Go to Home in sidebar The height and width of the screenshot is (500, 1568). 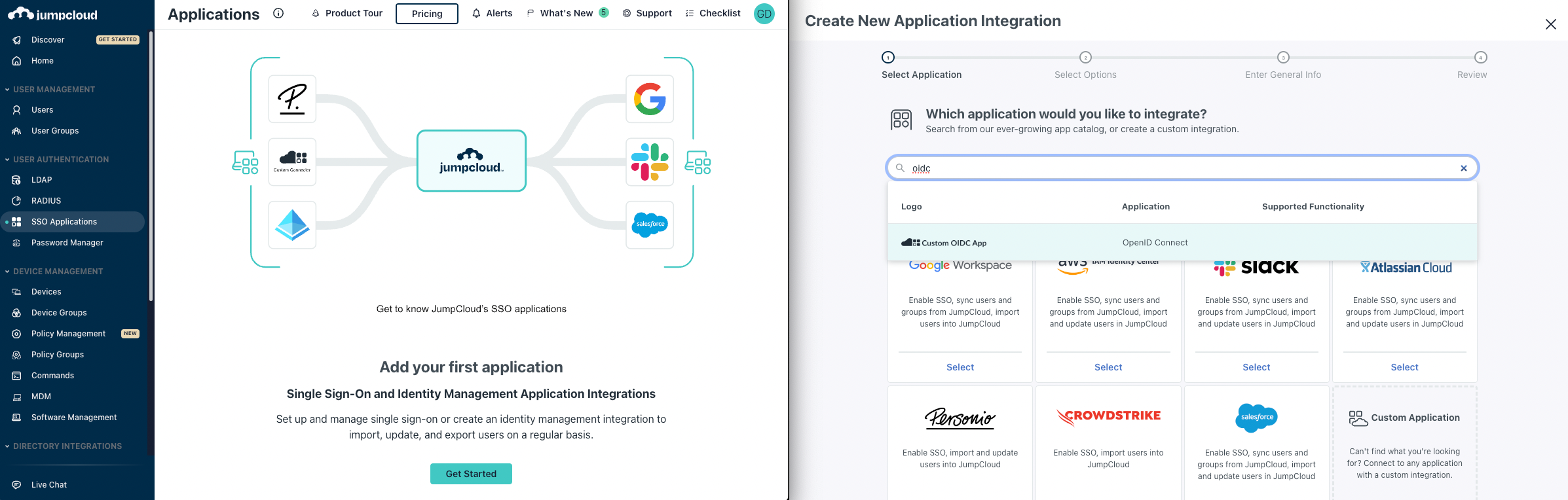point(43,61)
